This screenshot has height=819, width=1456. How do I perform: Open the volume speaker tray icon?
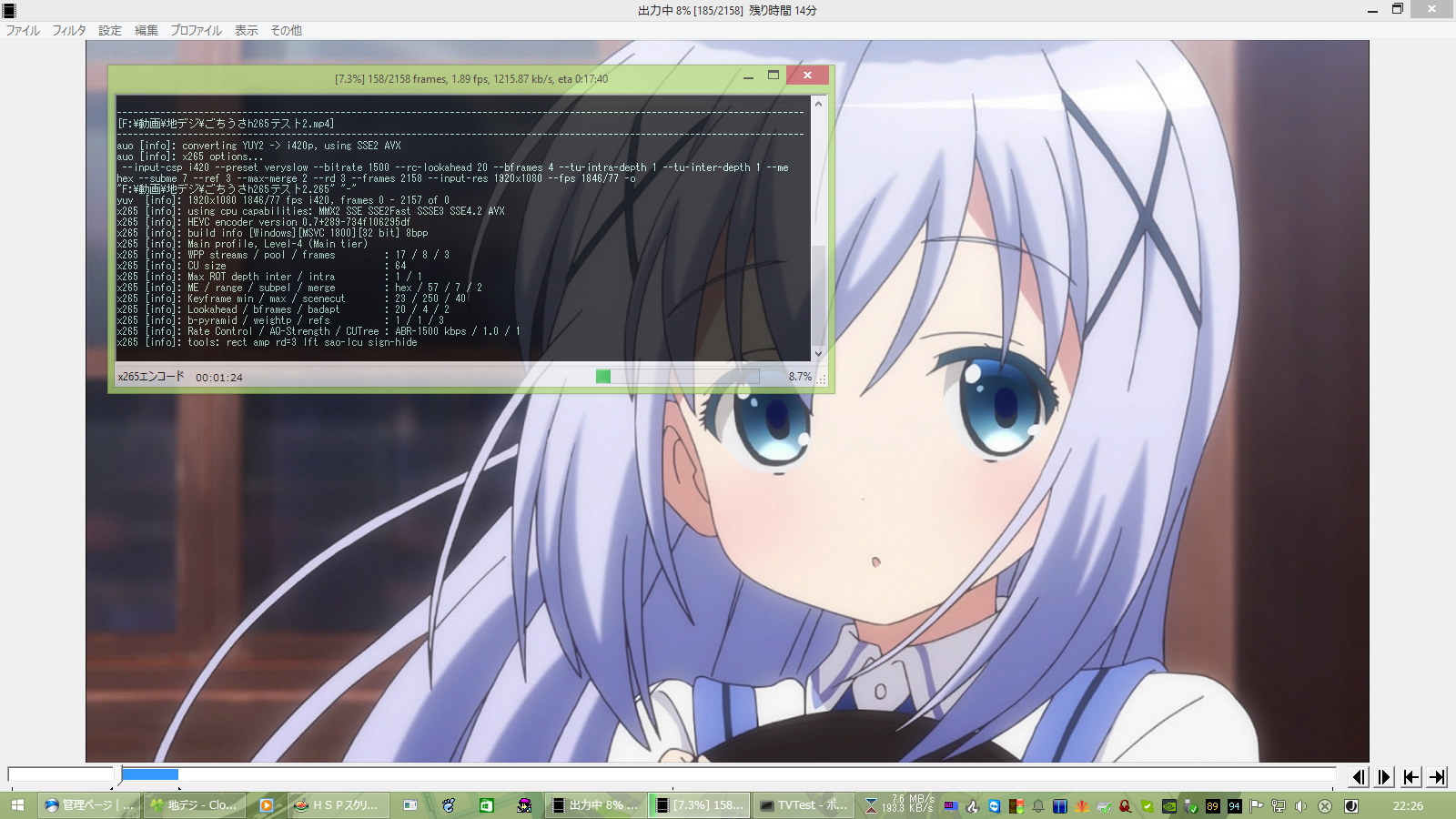1299,805
